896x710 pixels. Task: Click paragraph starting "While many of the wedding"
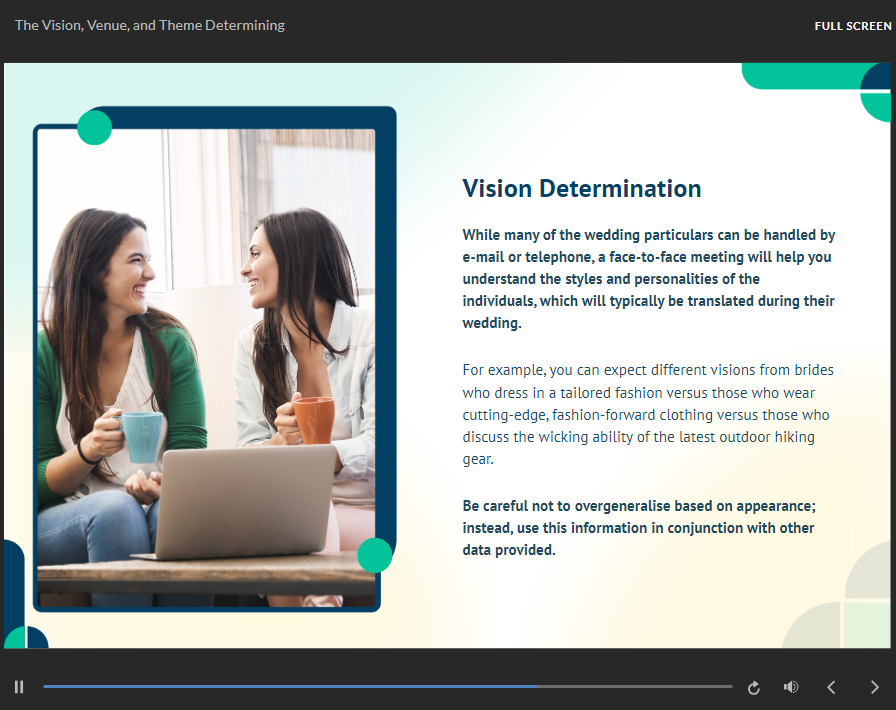(x=649, y=279)
